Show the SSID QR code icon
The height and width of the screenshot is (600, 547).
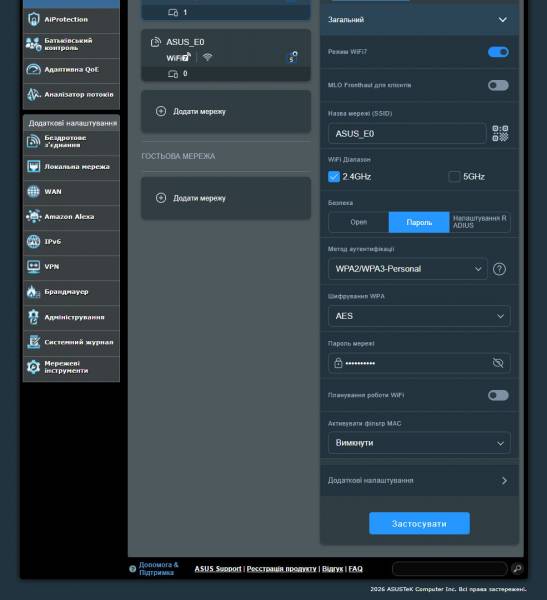(500, 134)
